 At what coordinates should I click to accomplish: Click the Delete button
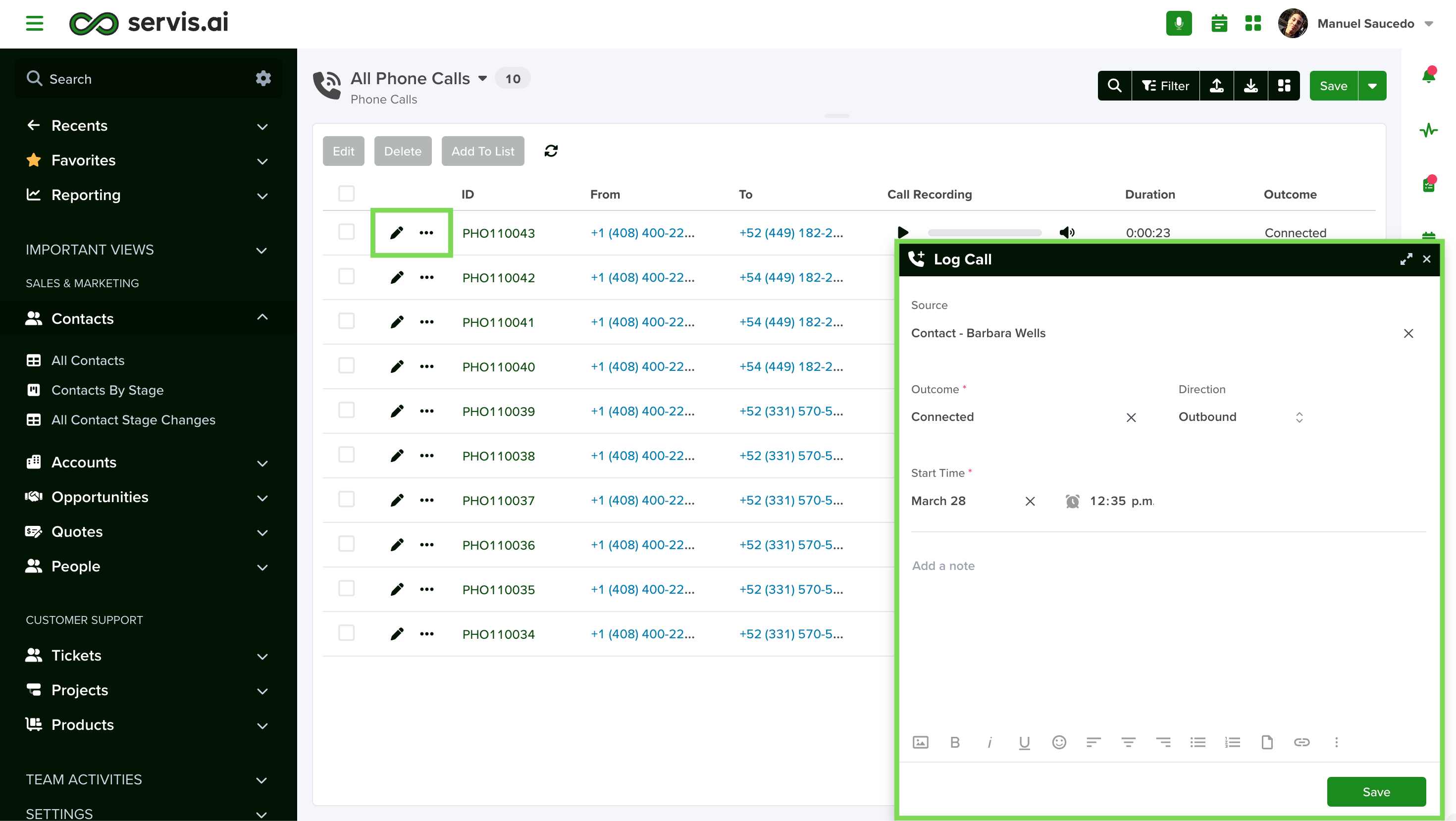pyautogui.click(x=403, y=151)
